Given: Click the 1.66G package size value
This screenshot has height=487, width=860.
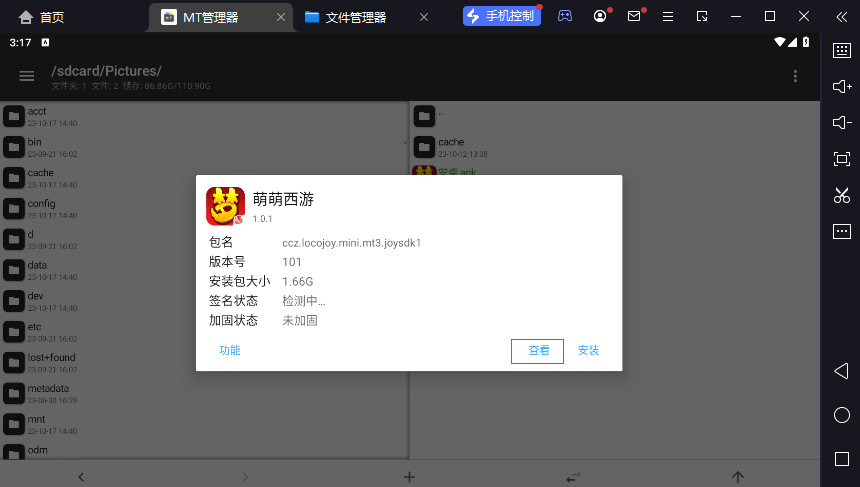Looking at the screenshot, I should click(x=298, y=282).
